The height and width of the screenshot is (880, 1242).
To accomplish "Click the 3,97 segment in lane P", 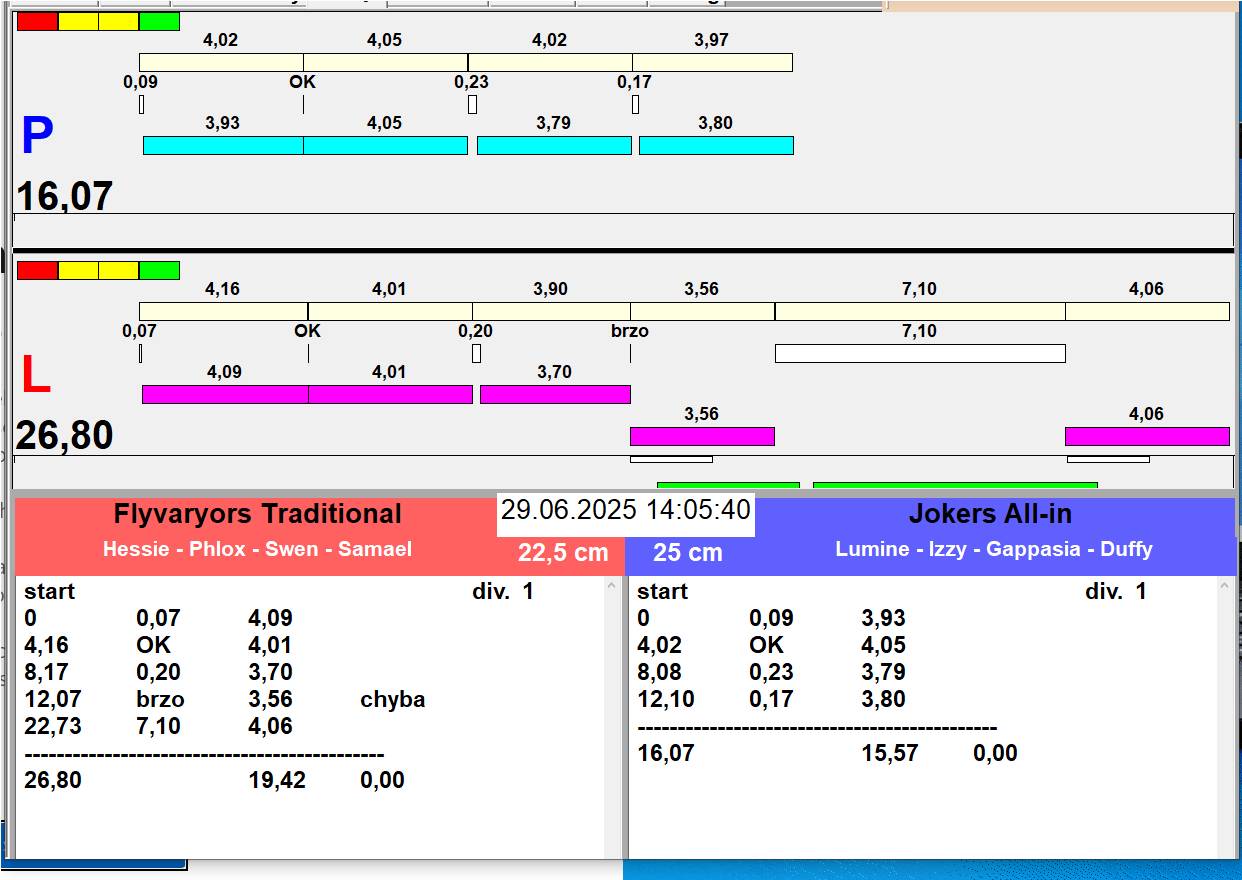I will [x=711, y=62].
